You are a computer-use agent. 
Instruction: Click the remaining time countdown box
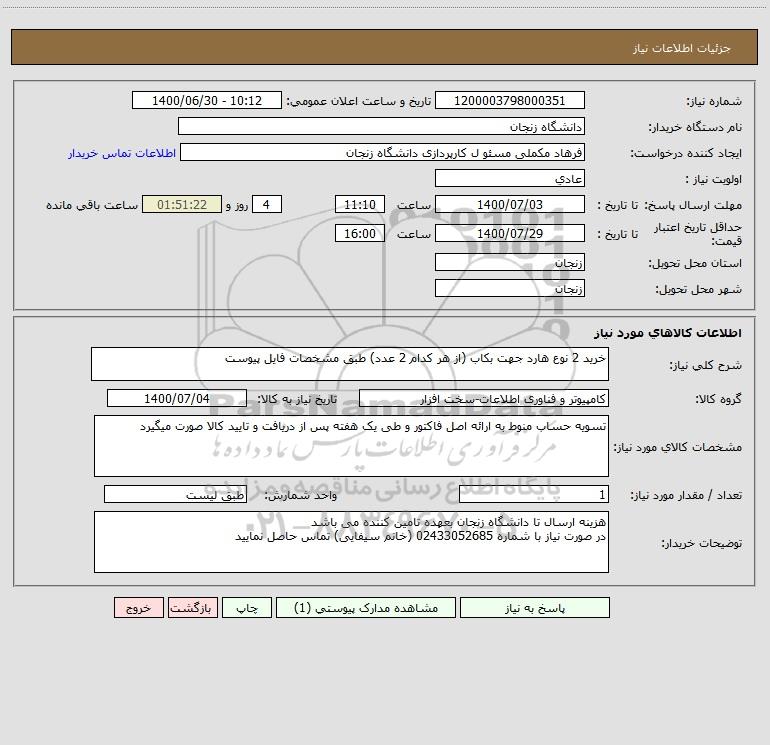tap(182, 204)
